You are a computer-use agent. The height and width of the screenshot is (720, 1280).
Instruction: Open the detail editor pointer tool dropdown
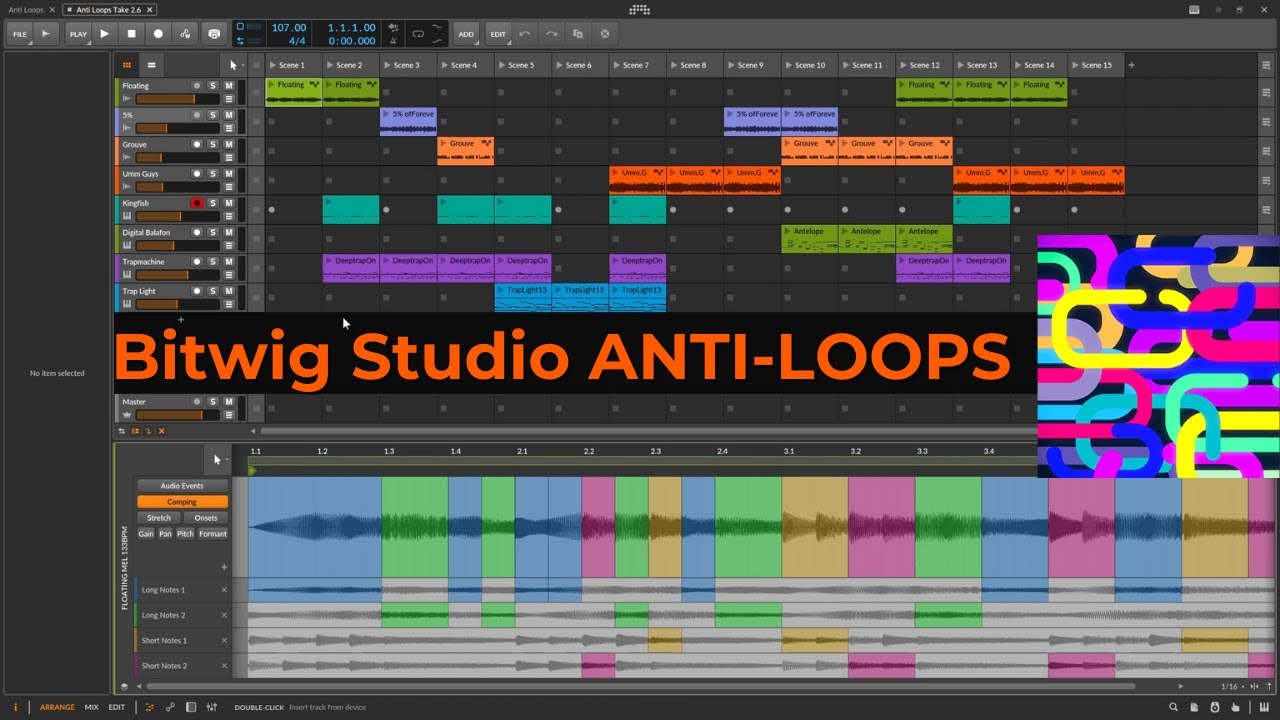(x=218, y=460)
